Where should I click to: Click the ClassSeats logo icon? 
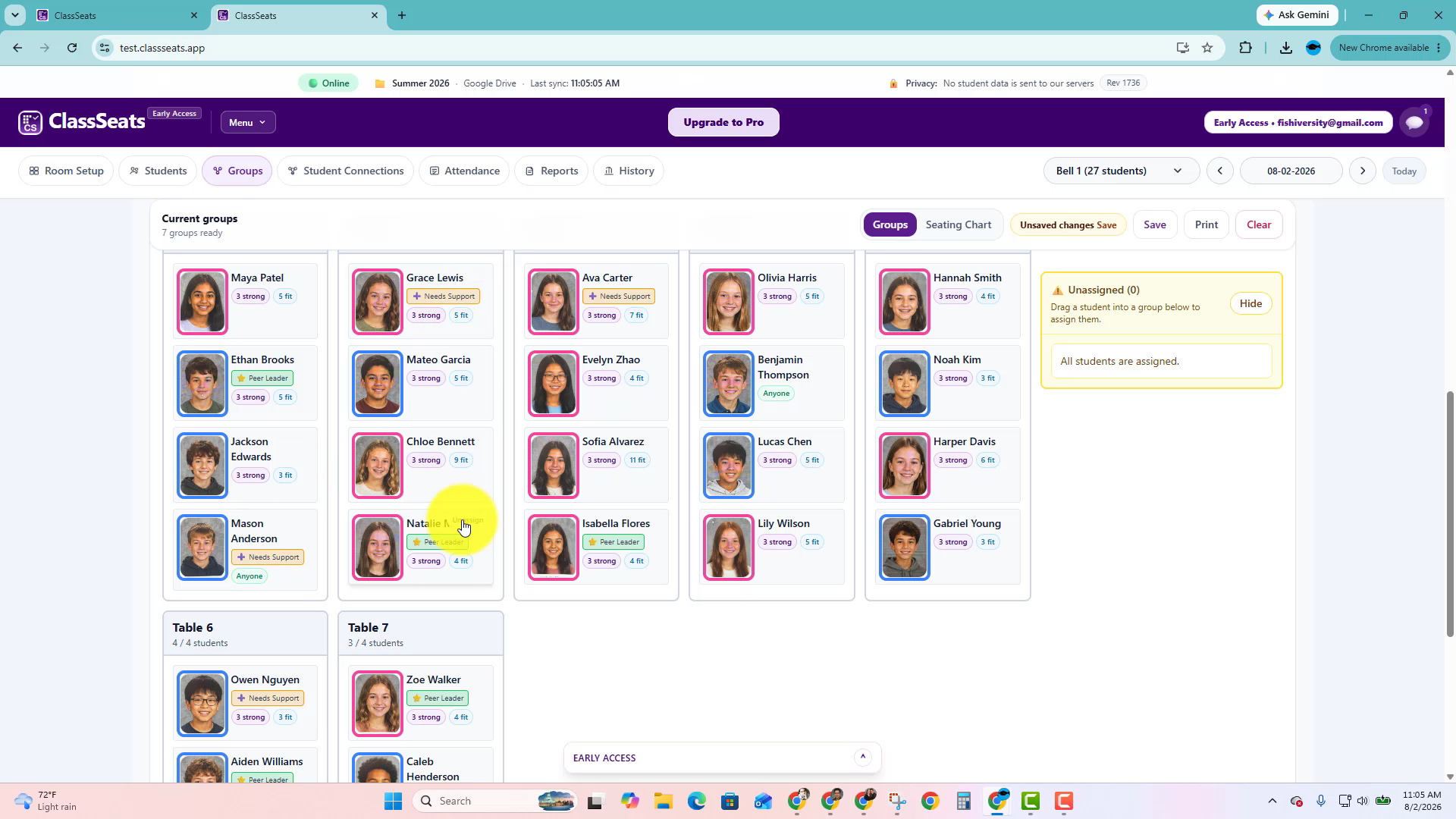coord(30,122)
